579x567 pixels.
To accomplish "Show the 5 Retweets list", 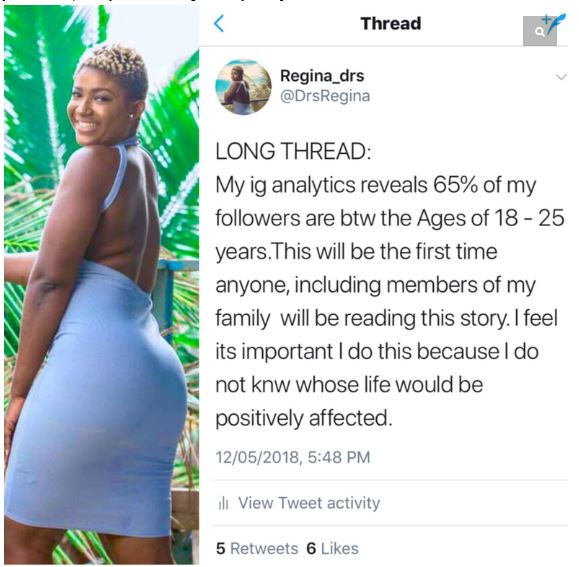I will (257, 548).
